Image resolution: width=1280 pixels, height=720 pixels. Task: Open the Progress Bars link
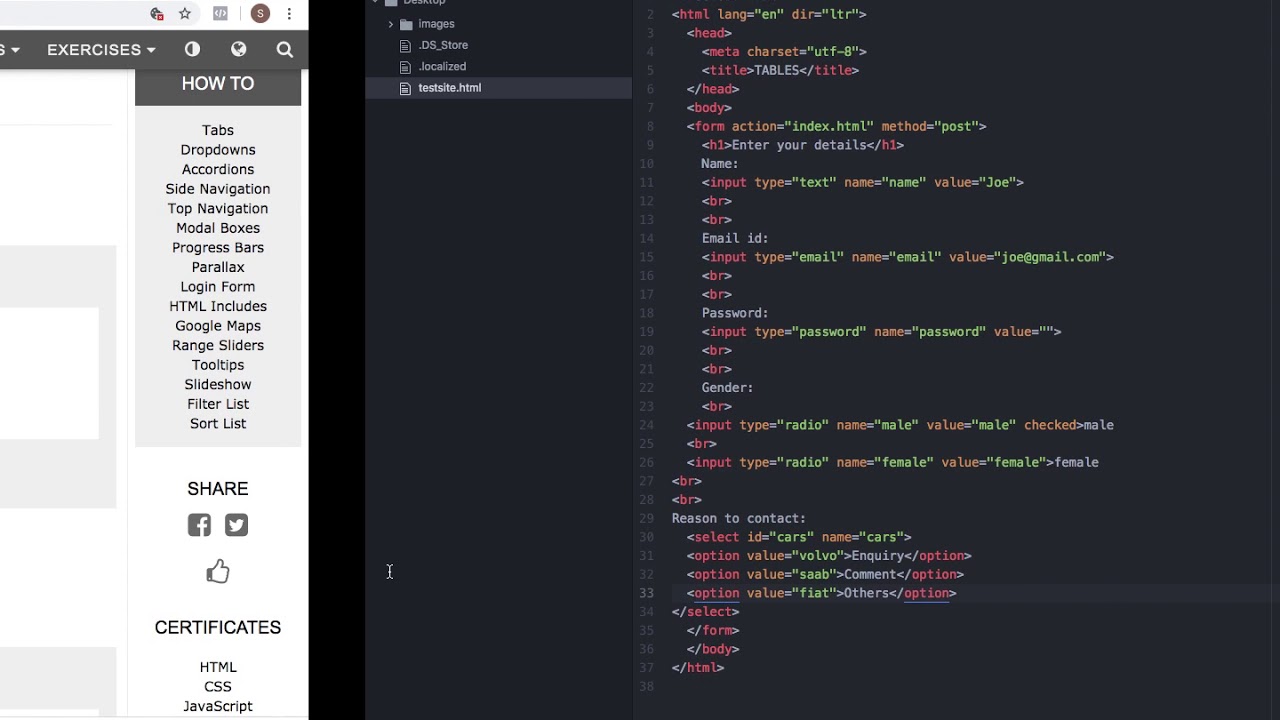[x=218, y=247]
